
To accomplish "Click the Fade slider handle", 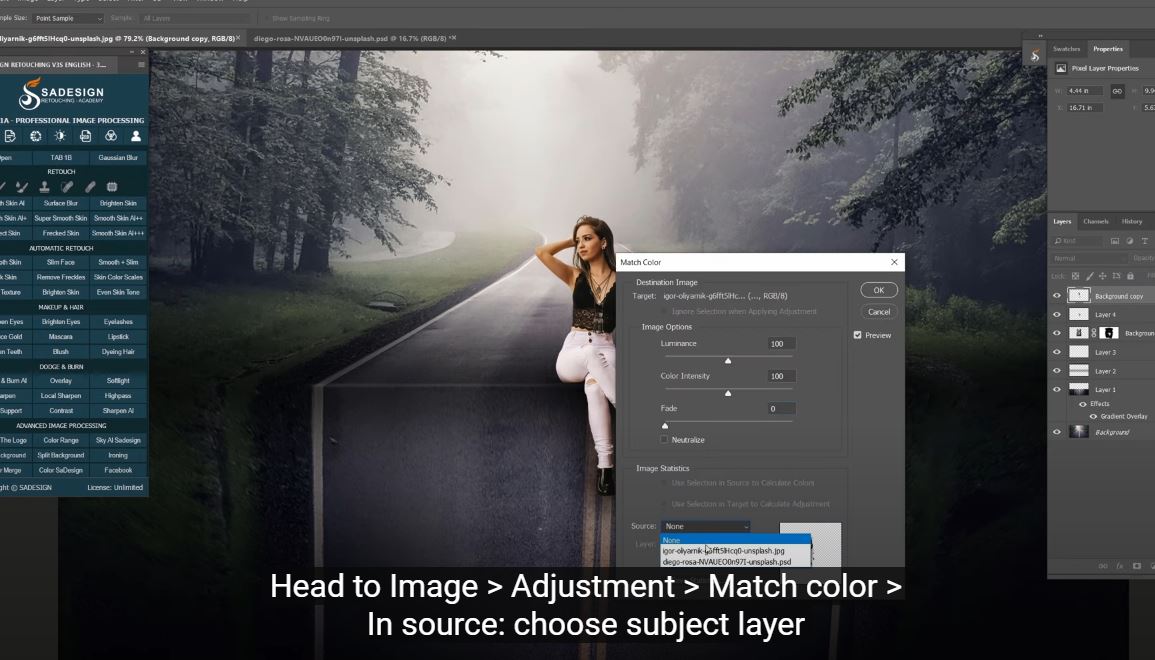I will pos(665,426).
